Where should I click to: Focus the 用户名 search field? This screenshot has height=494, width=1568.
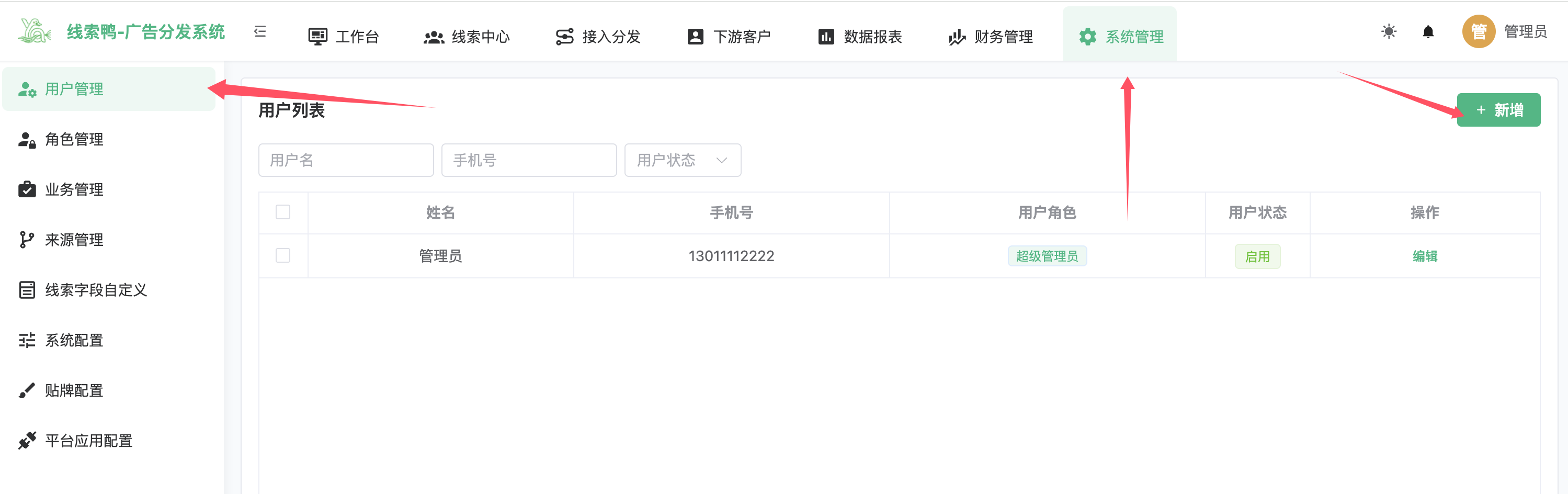click(346, 160)
